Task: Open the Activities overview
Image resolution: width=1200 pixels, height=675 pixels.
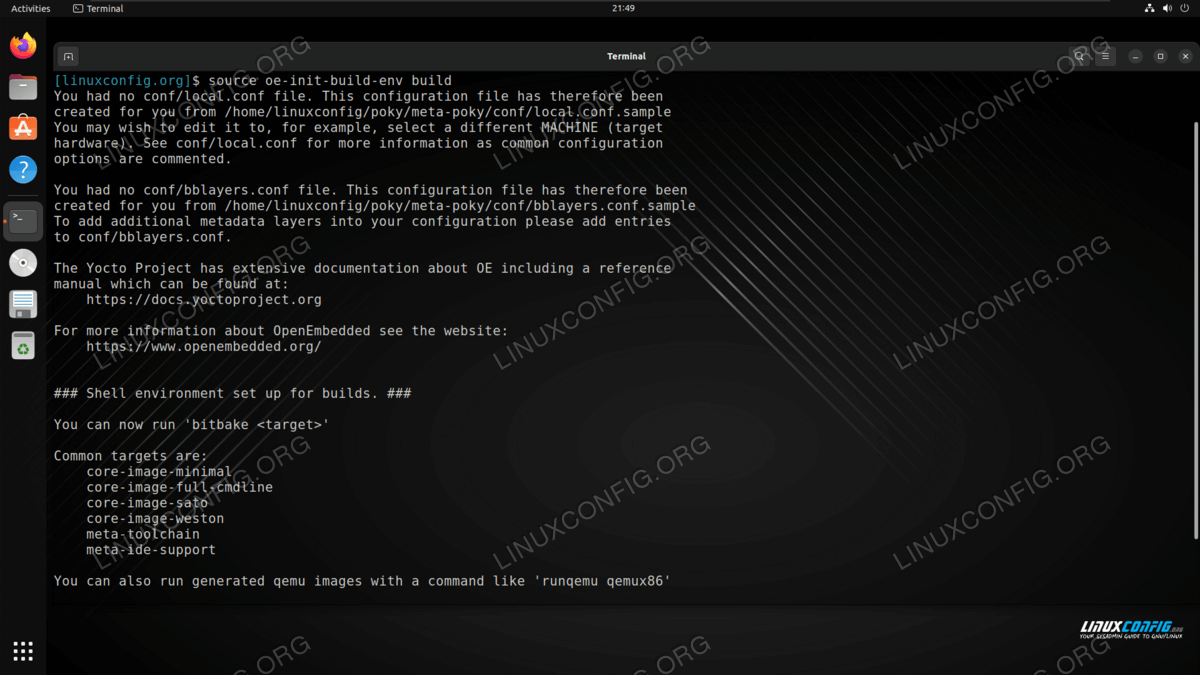Action: 30,8
